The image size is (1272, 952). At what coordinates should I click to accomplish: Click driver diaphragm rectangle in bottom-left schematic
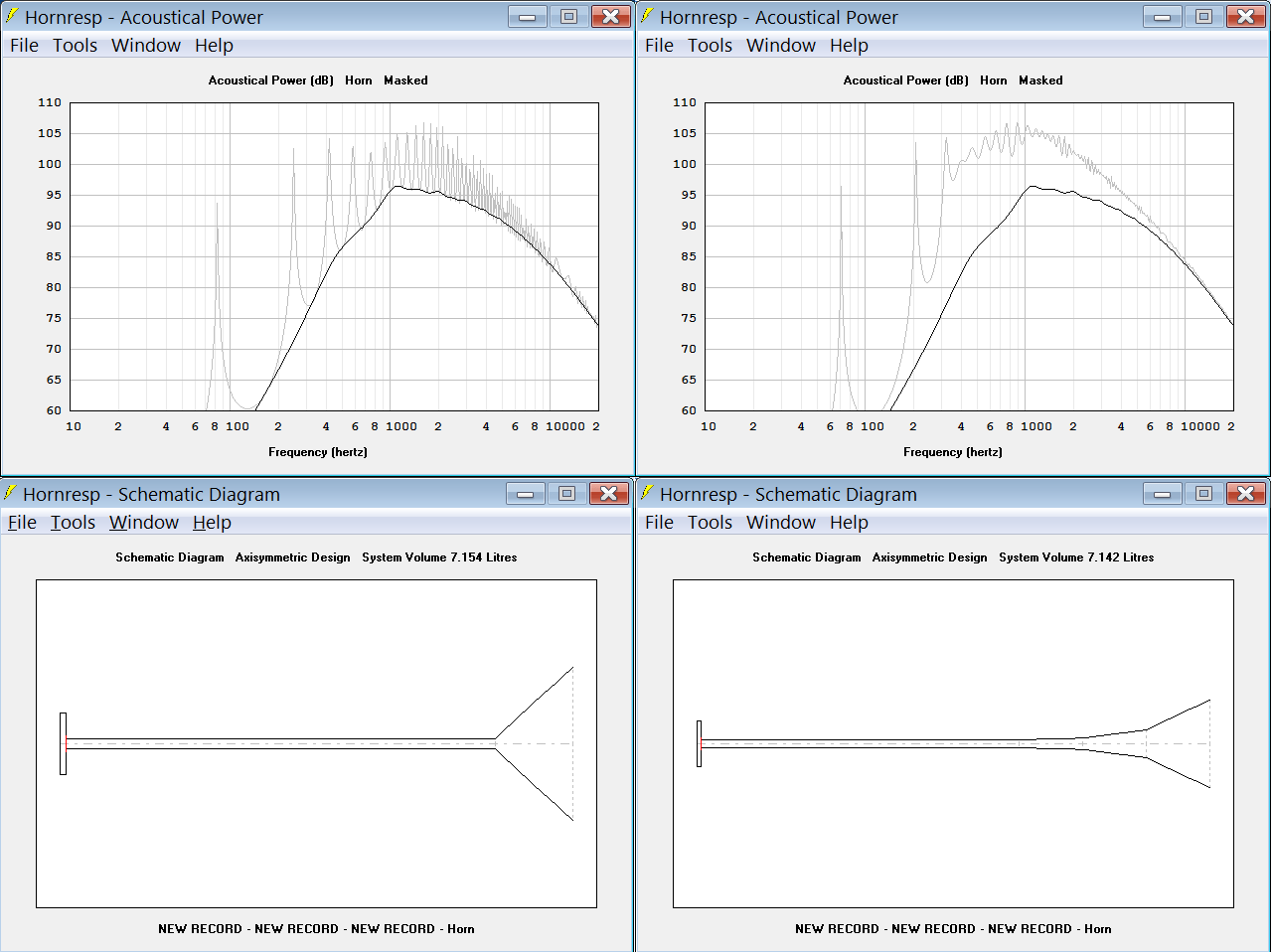tap(63, 743)
